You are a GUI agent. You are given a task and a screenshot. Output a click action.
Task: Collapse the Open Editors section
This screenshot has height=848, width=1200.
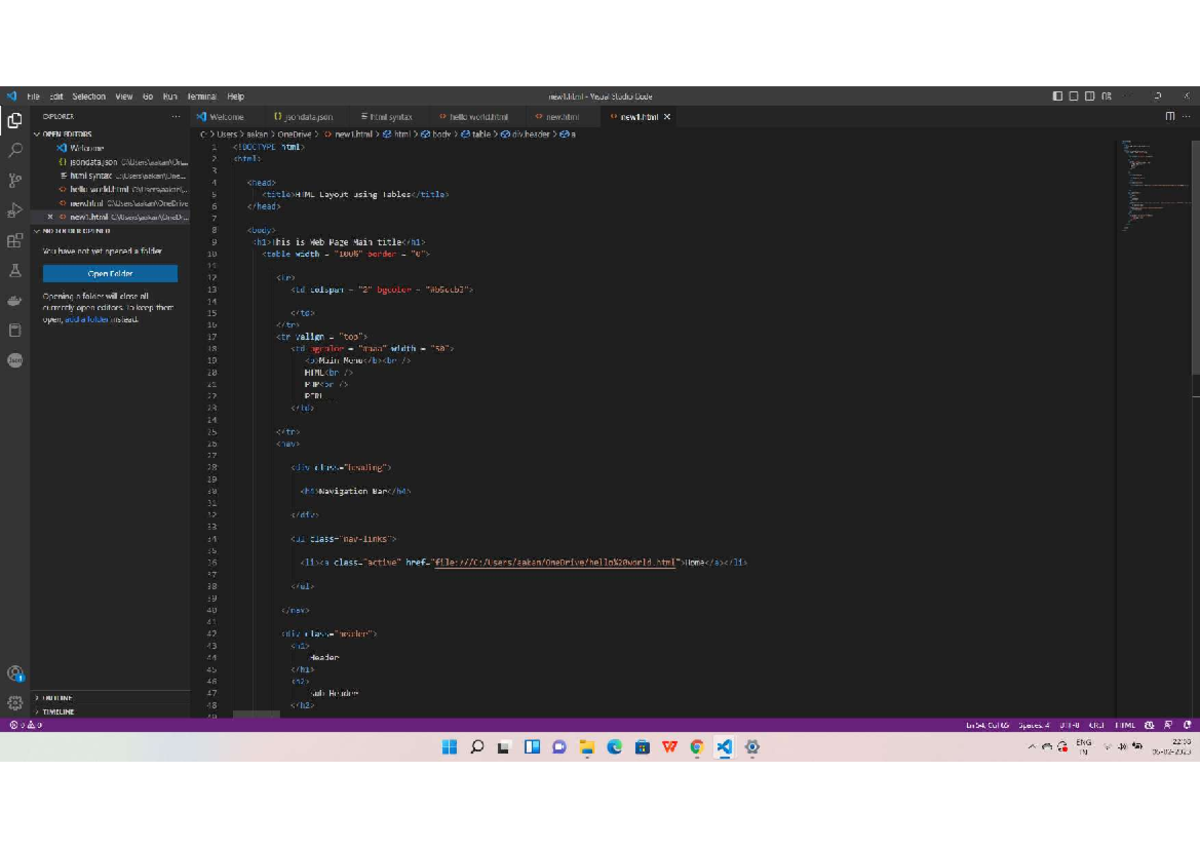[66, 133]
